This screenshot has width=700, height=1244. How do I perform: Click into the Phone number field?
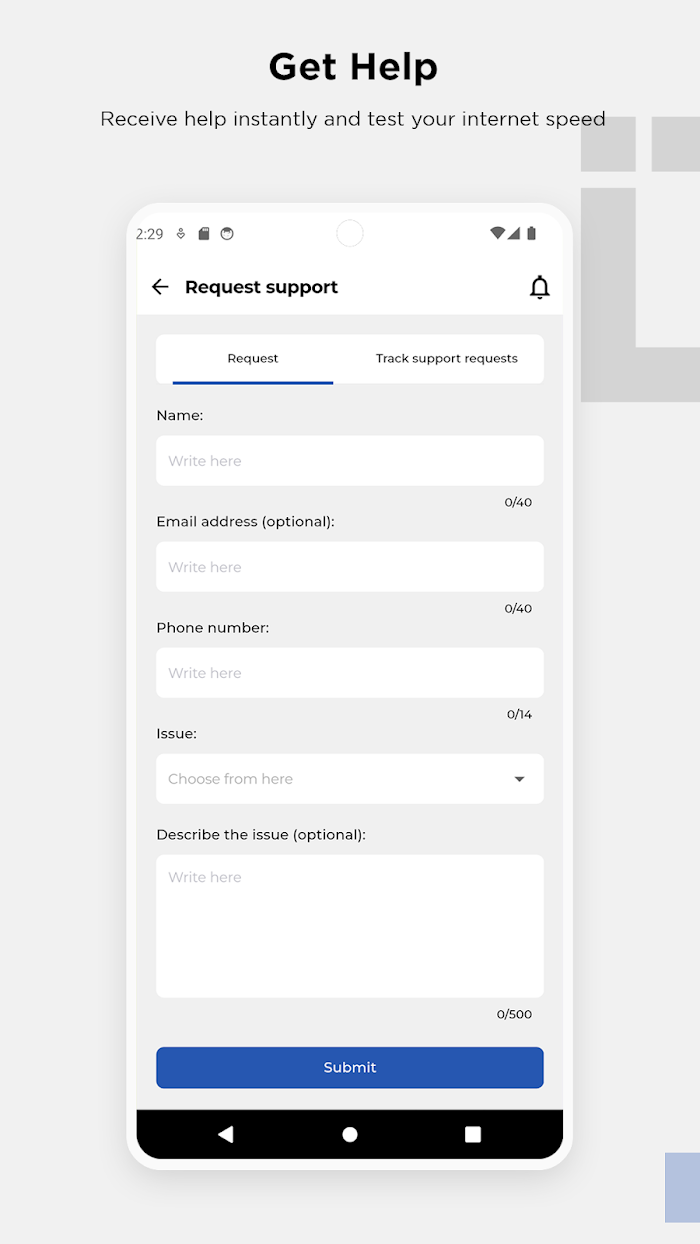pyautogui.click(x=350, y=673)
